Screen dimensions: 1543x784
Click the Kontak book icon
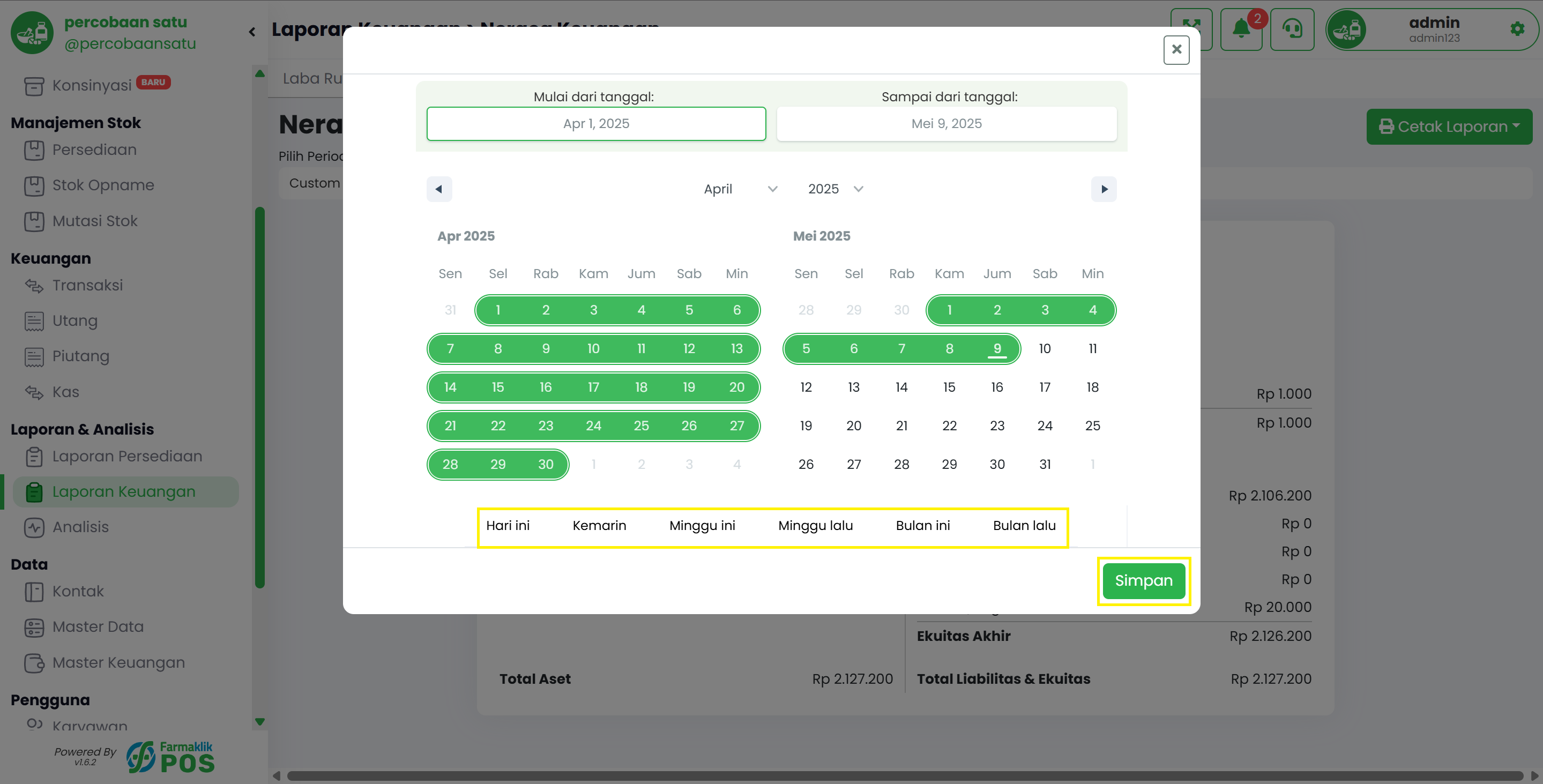tap(34, 592)
